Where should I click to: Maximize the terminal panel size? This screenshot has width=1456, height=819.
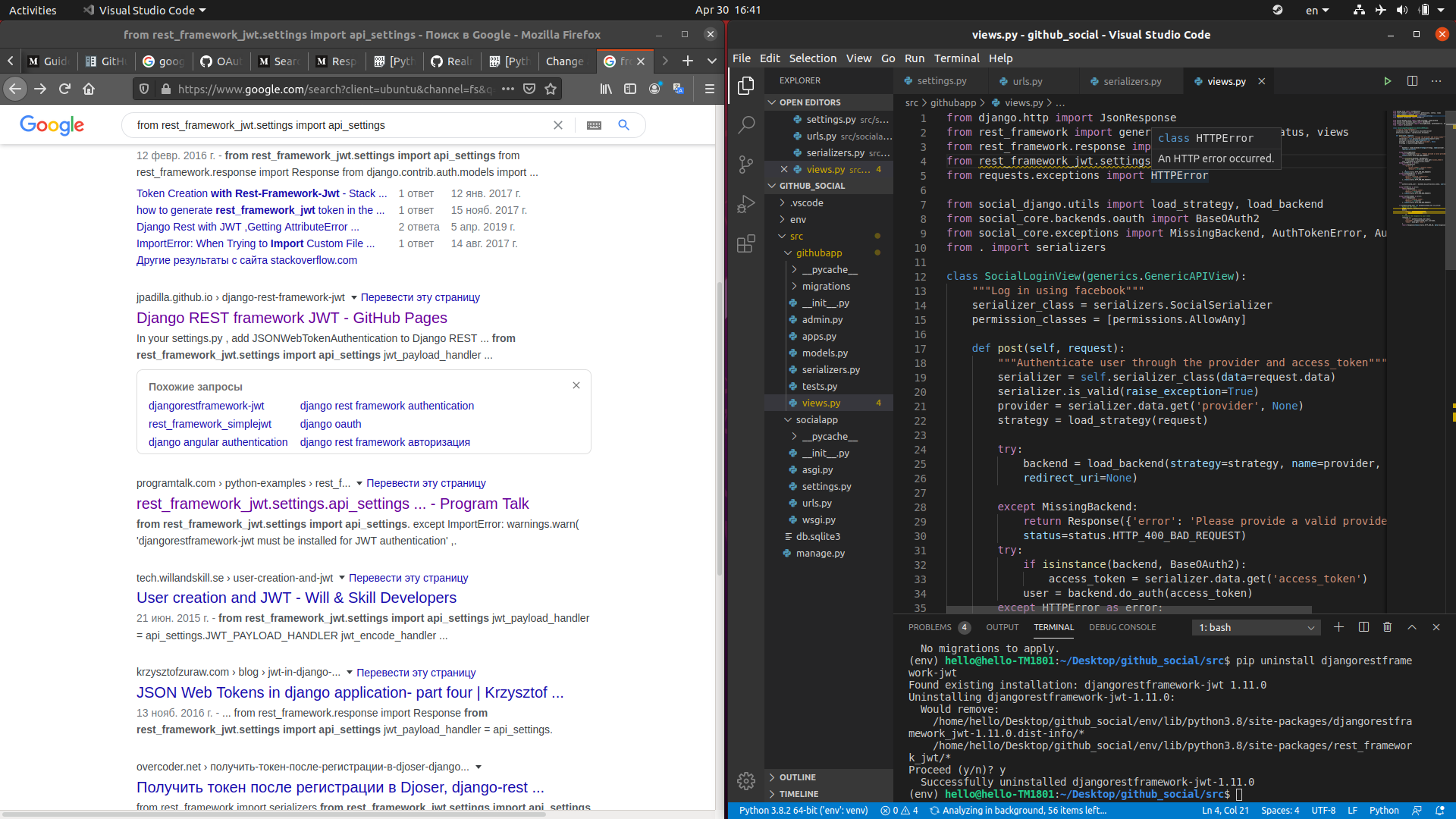[x=1412, y=627]
